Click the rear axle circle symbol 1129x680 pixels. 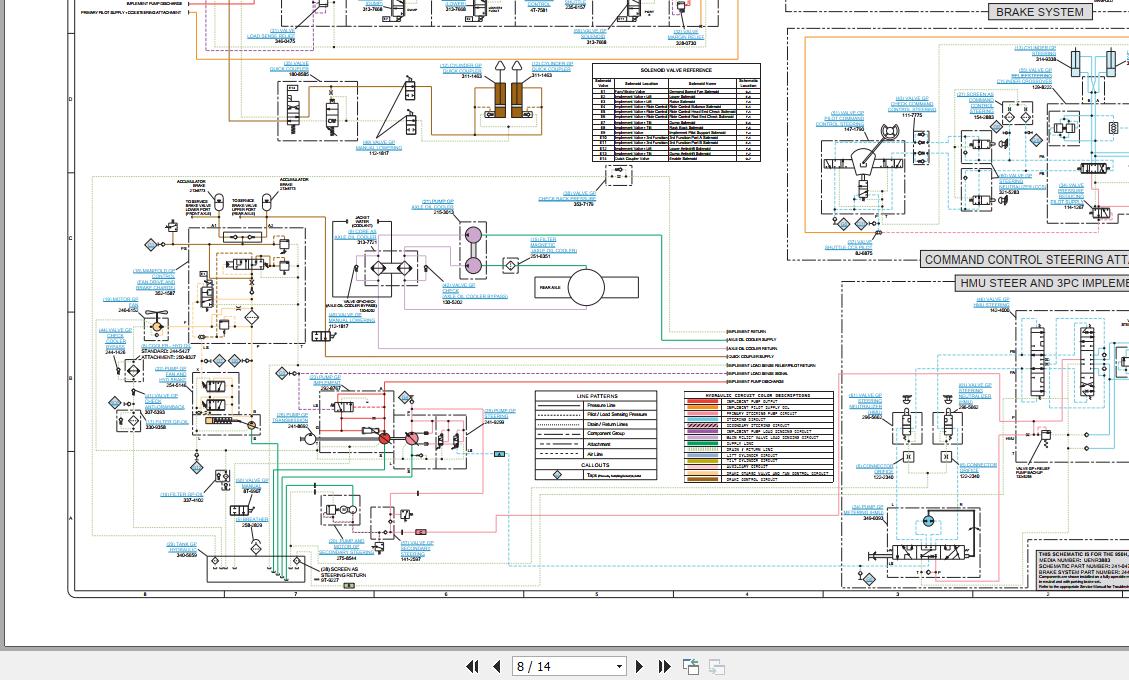tap(586, 286)
